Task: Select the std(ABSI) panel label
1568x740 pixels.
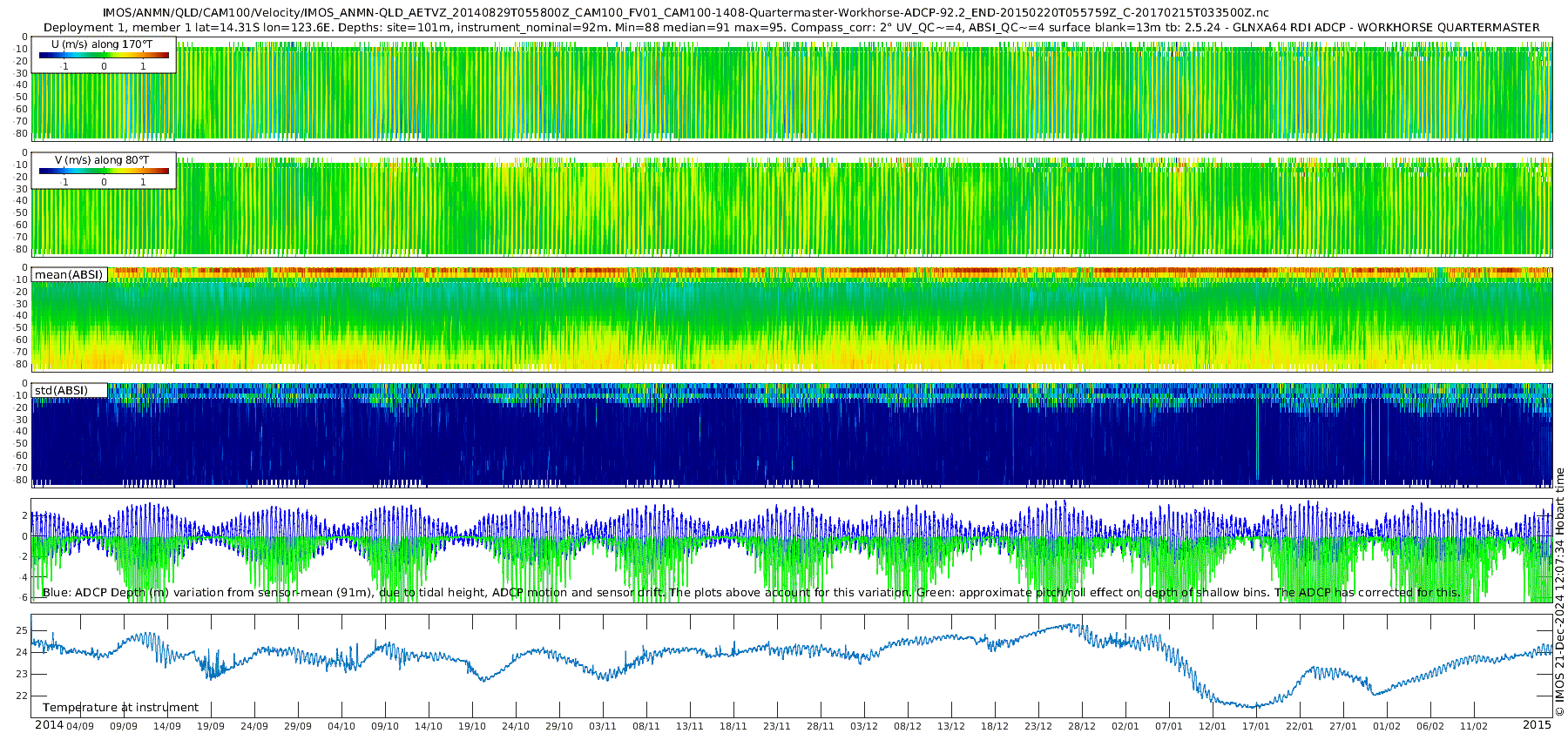Action: pyautogui.click(x=61, y=390)
